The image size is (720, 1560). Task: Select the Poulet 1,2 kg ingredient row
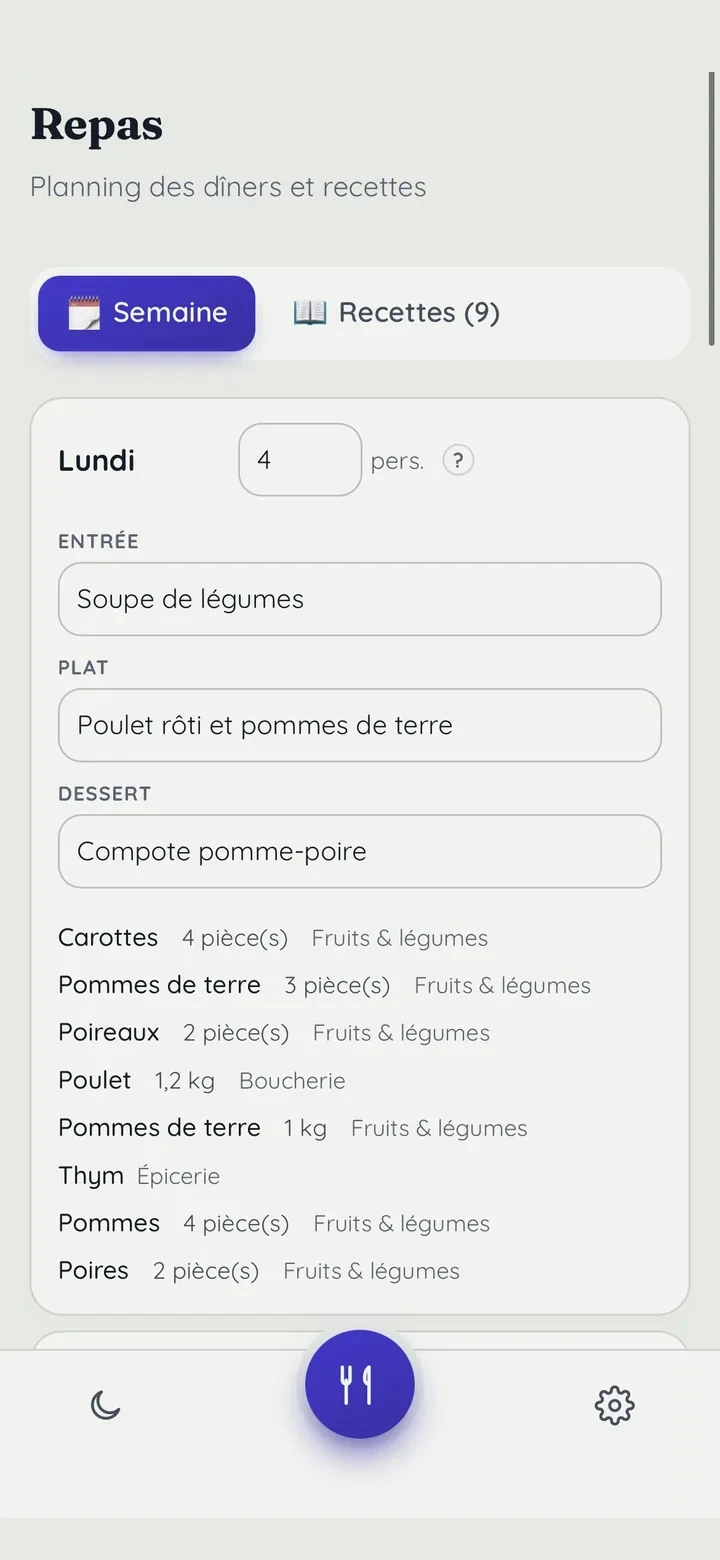click(x=202, y=1081)
